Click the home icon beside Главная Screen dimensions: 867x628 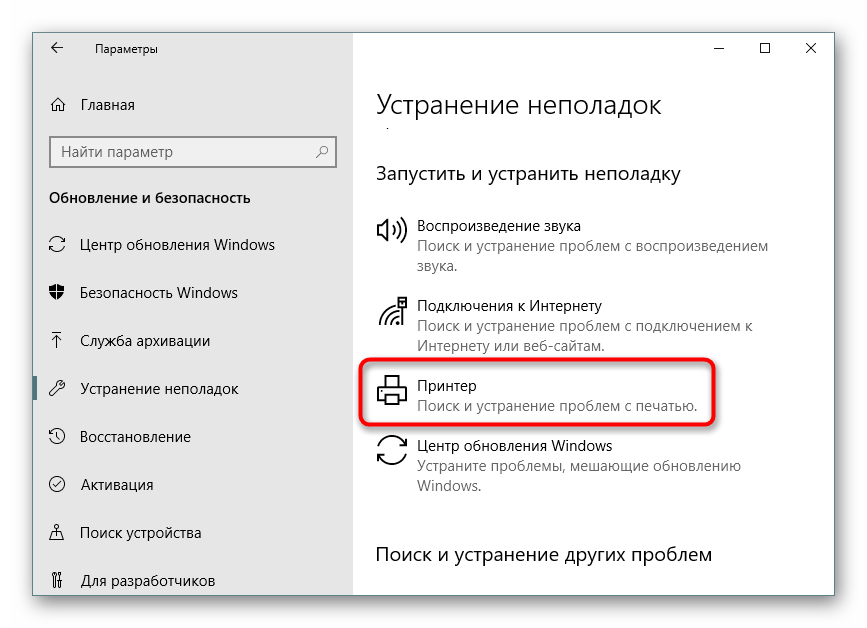tap(58, 104)
